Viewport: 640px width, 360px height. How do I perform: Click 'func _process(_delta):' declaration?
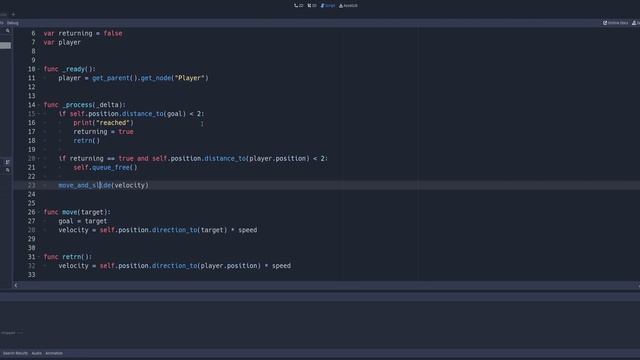pos(84,105)
